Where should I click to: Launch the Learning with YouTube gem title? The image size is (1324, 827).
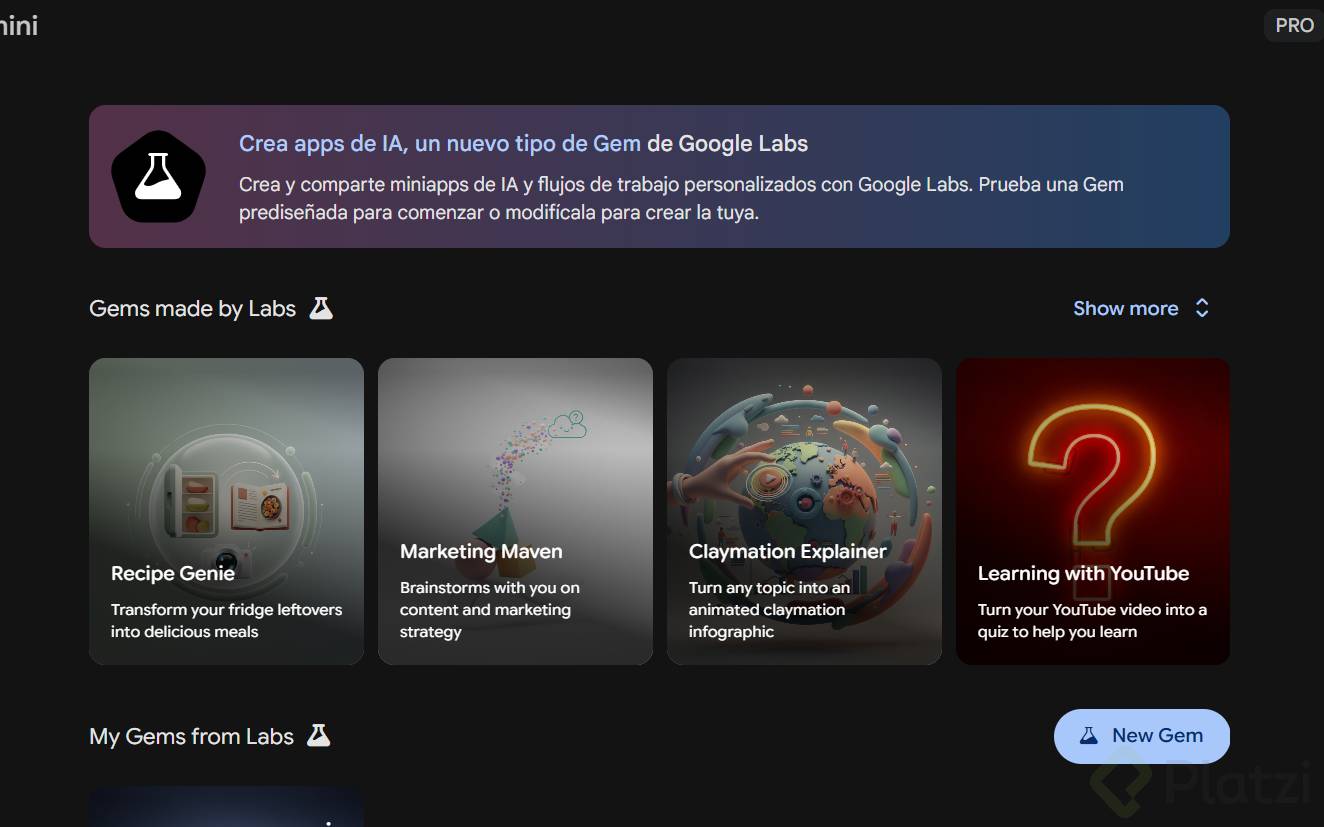1083,573
